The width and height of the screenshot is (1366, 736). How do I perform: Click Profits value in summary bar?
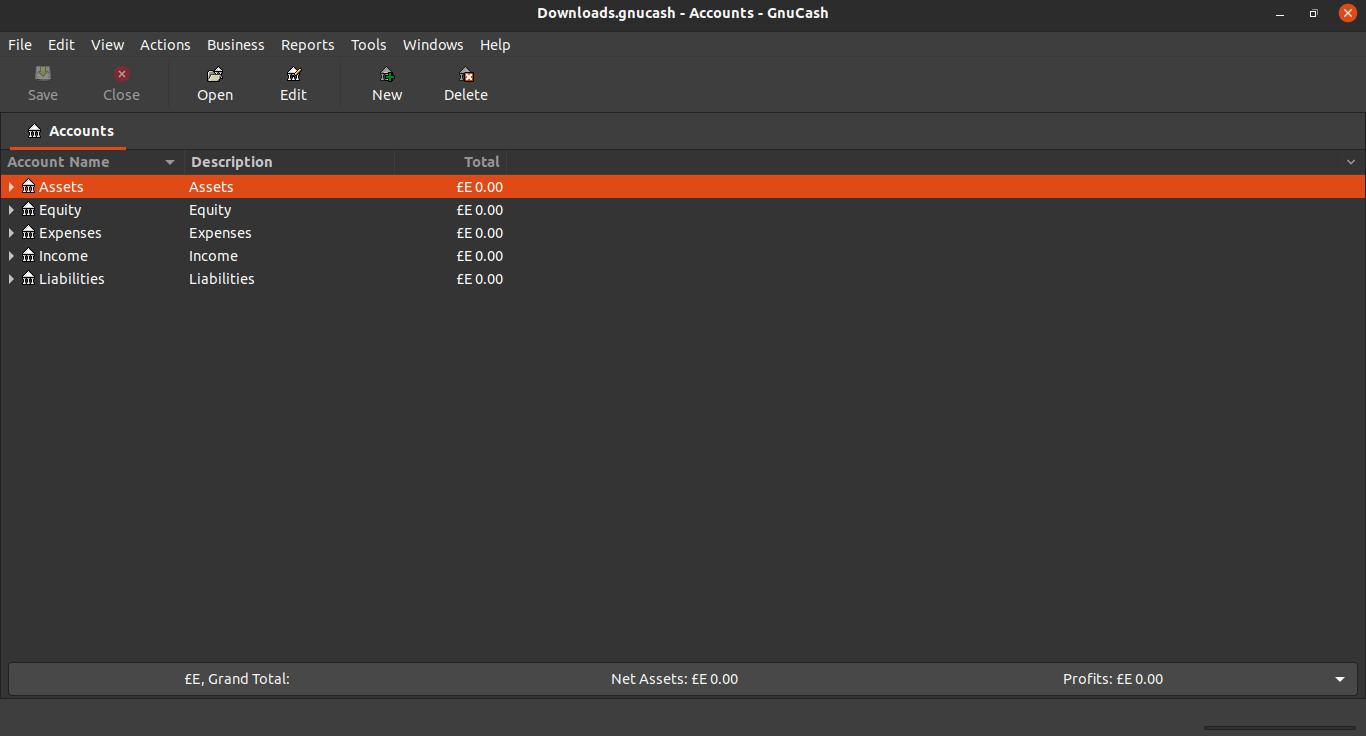tap(1113, 679)
